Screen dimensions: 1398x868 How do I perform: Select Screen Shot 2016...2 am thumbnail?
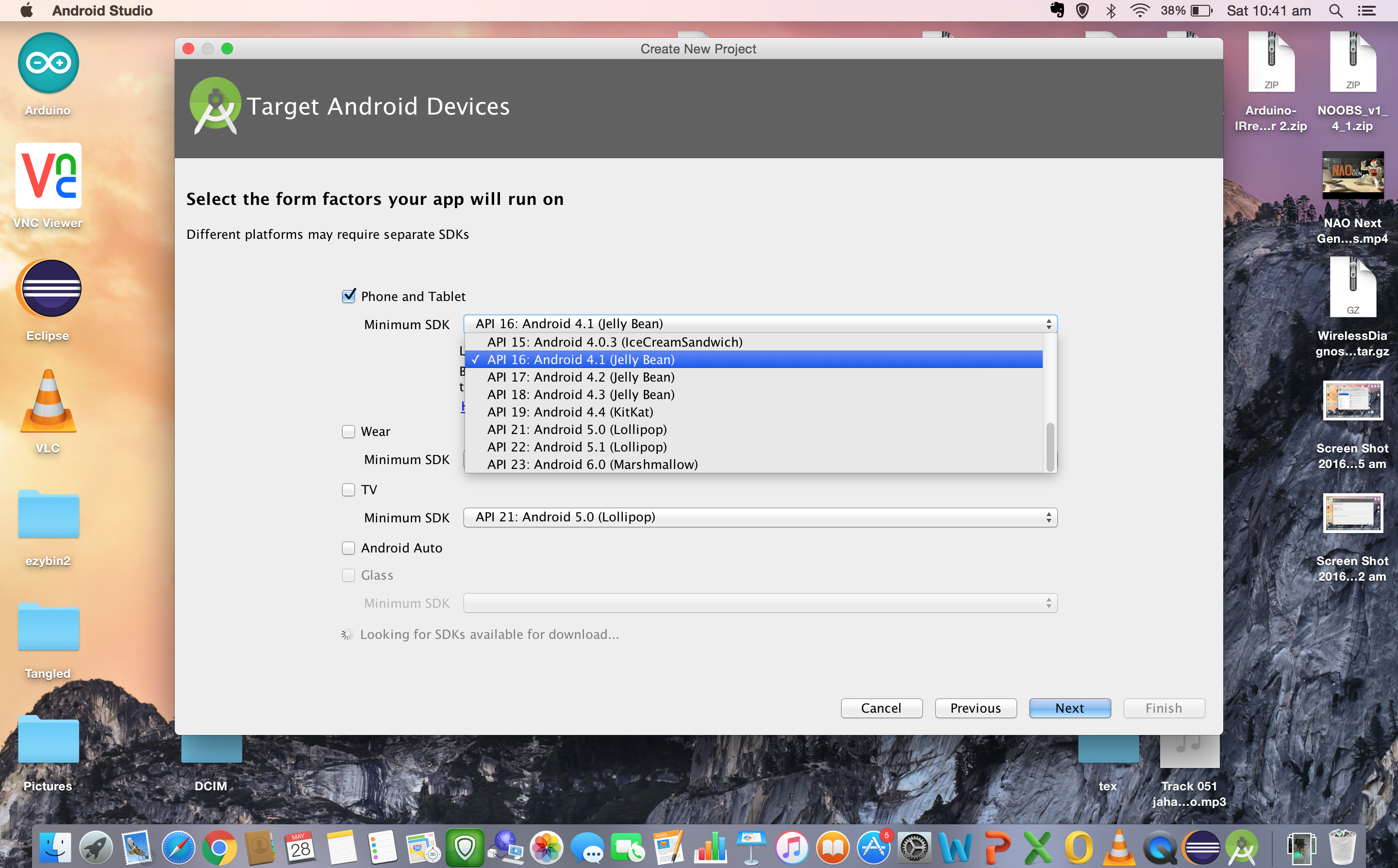[1353, 513]
